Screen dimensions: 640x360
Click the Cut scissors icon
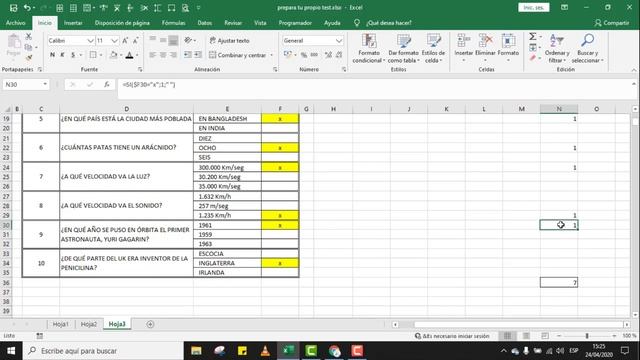pos(28,37)
